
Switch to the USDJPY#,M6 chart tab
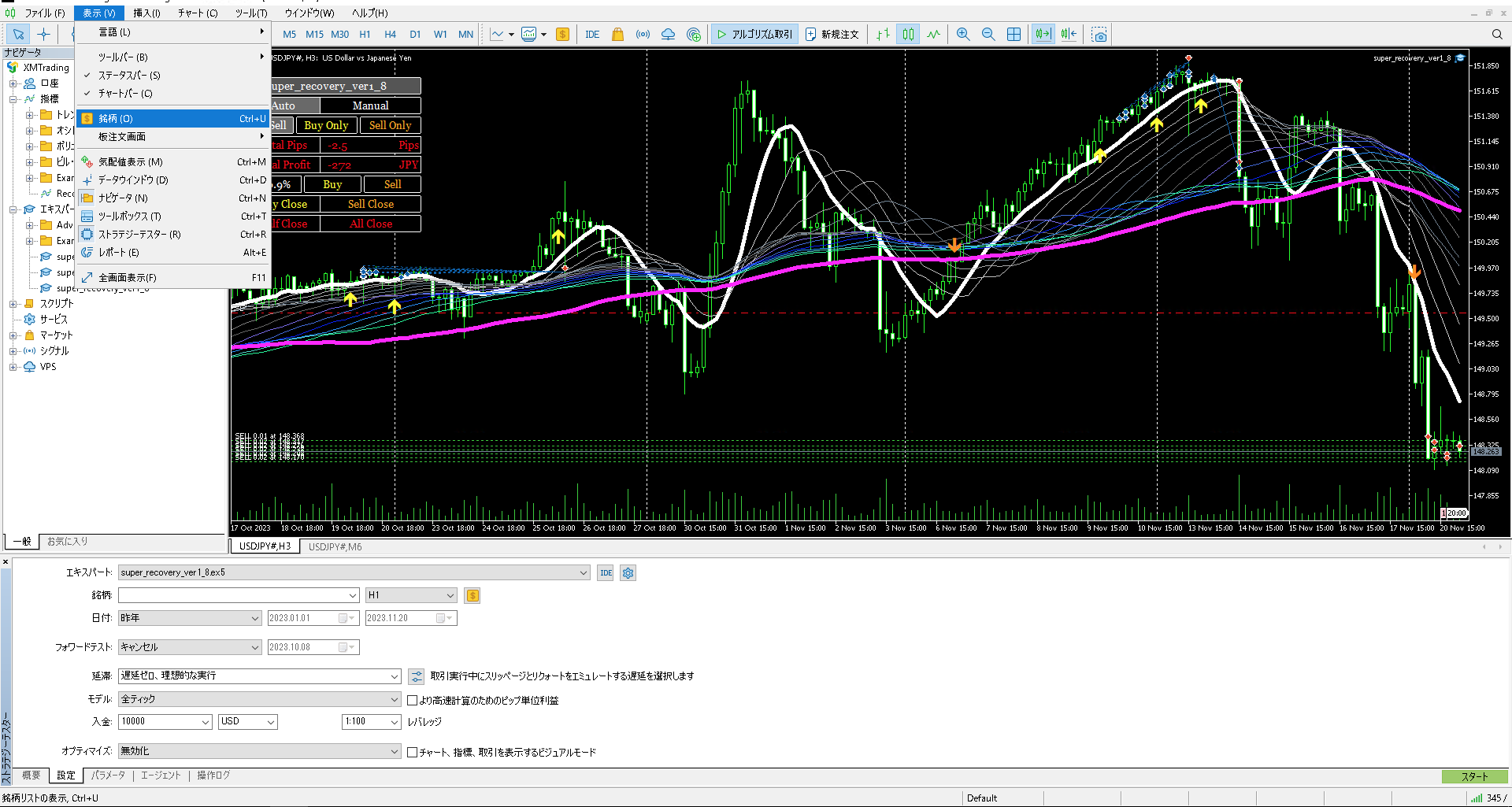[x=335, y=546]
